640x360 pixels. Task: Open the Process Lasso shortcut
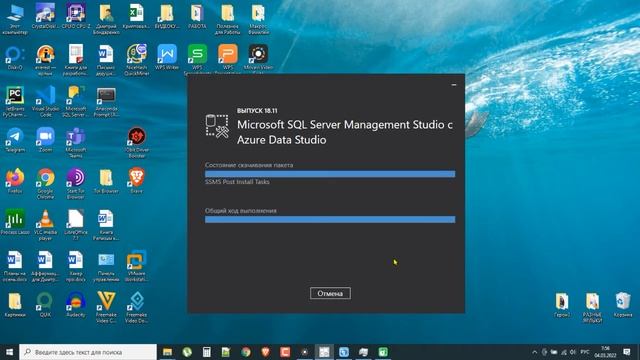coord(15,222)
